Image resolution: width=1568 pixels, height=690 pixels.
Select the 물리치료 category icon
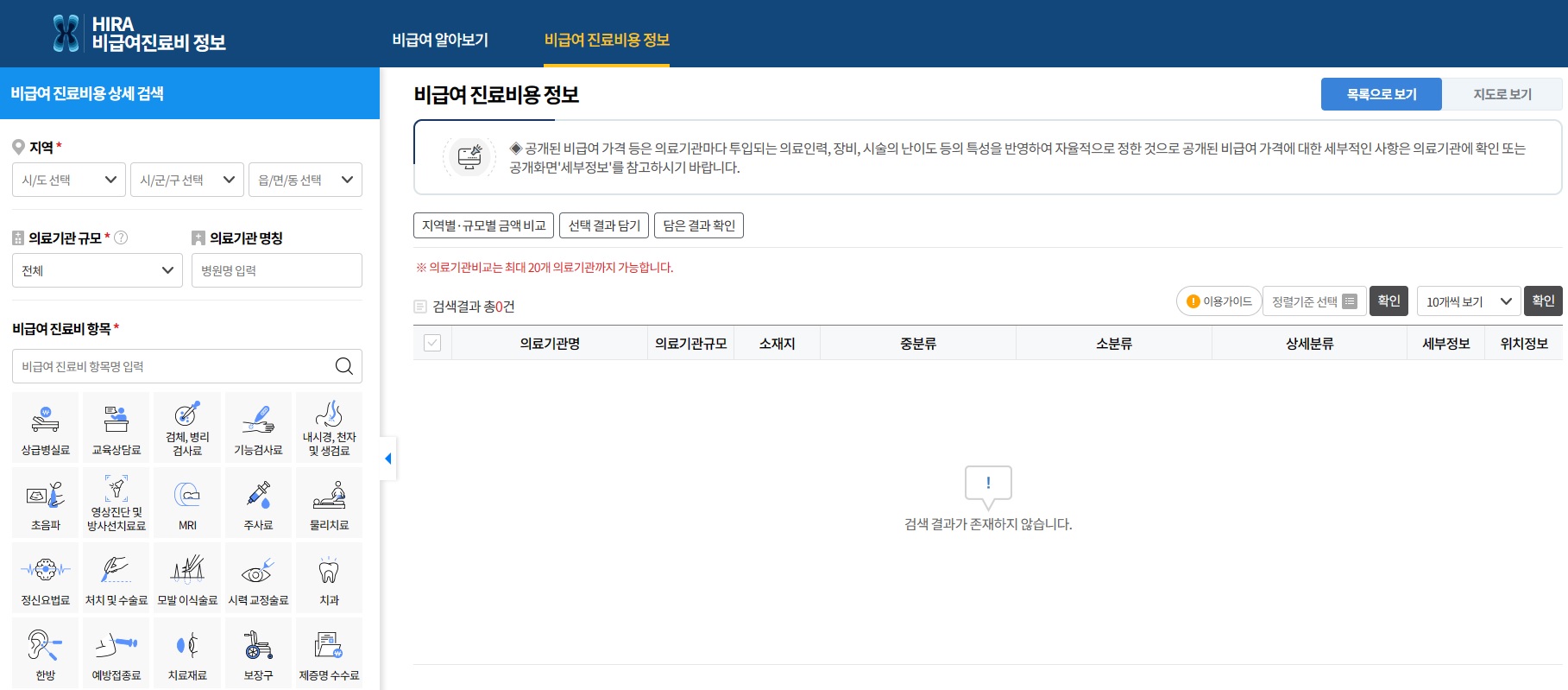[x=329, y=503]
